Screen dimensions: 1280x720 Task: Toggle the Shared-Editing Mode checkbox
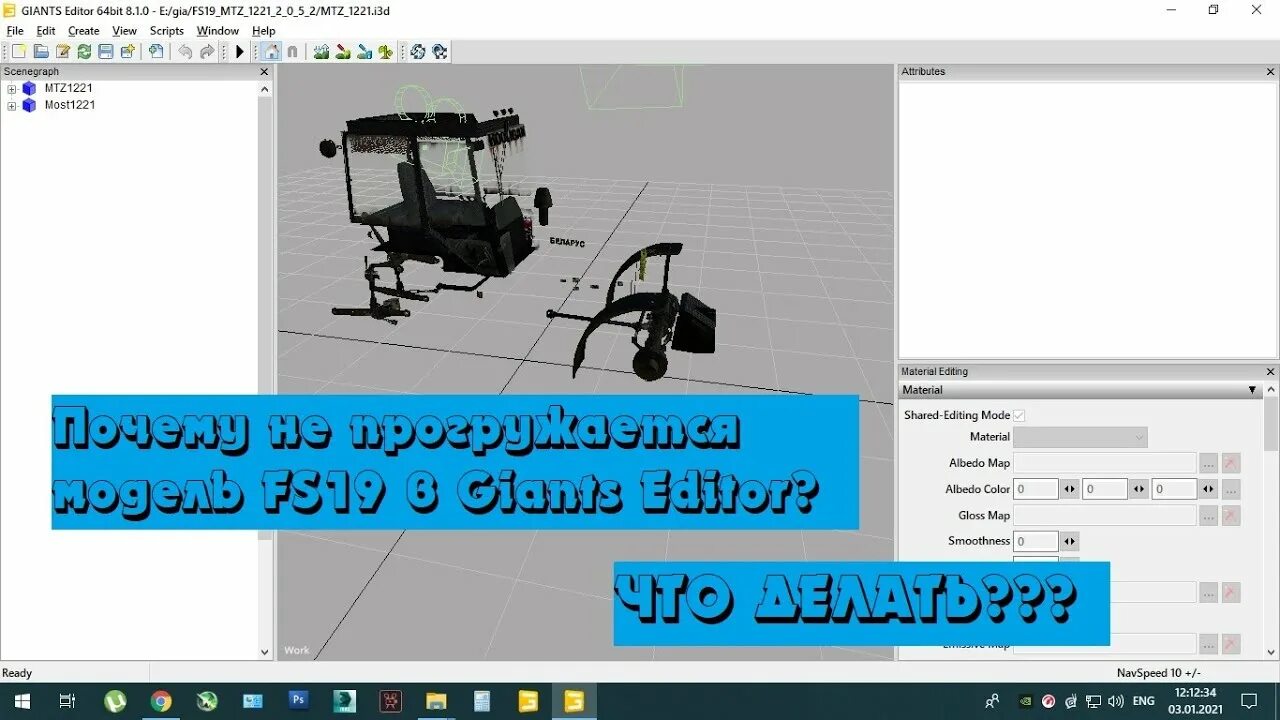1019,415
